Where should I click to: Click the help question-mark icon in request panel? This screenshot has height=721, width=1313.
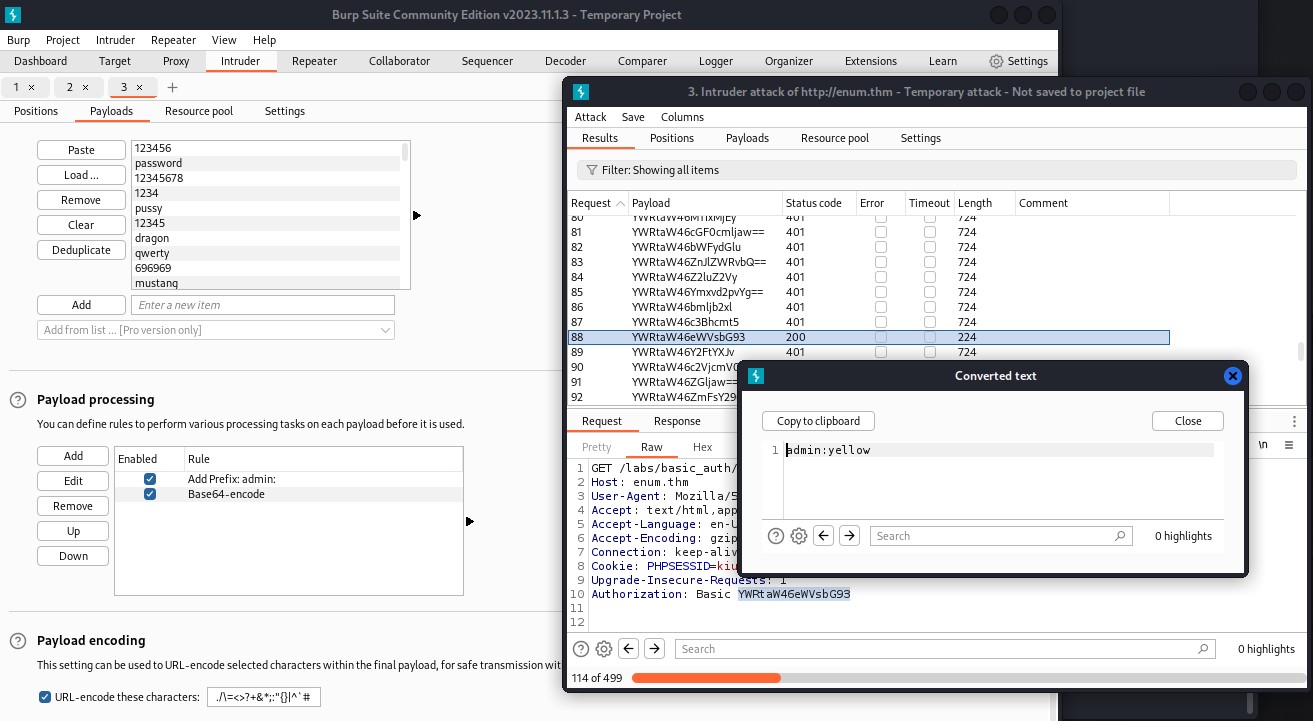581,648
